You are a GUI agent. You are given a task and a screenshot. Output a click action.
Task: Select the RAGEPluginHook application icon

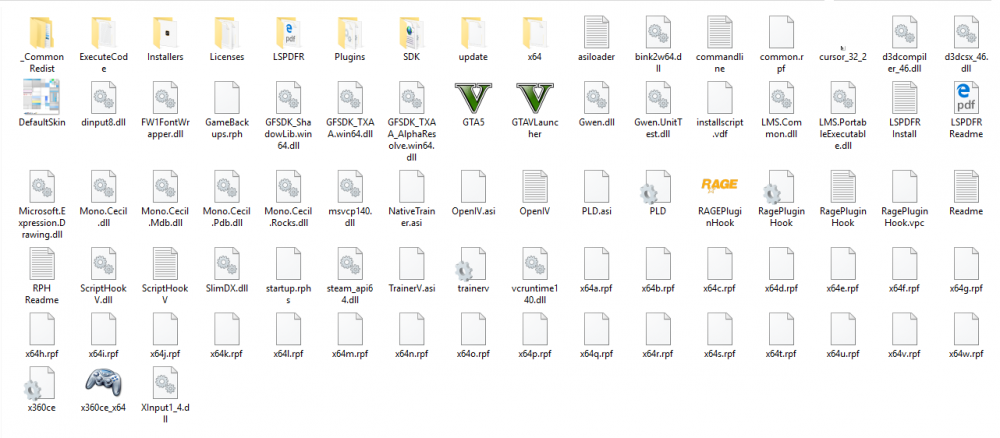719,186
